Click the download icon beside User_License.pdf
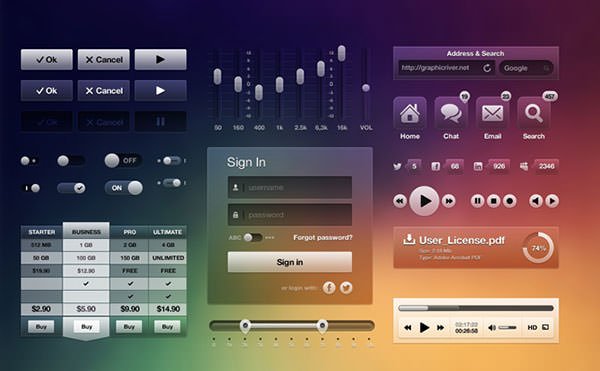Screen dimensions: 600x371 (x=409, y=239)
